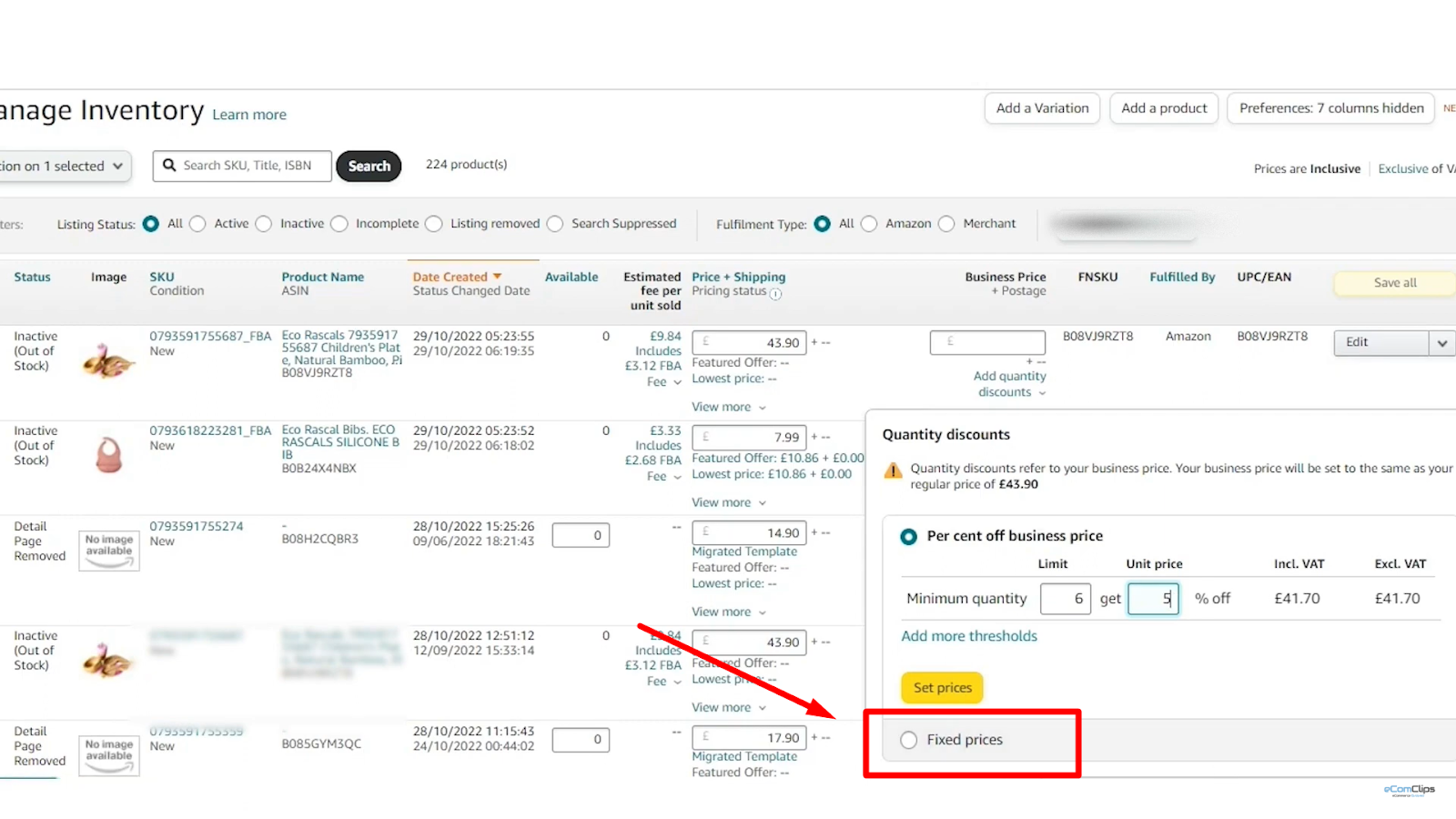Open SKU 0793591755687_FBA link
Viewport: 1456px width, 819px height.
pos(211,336)
